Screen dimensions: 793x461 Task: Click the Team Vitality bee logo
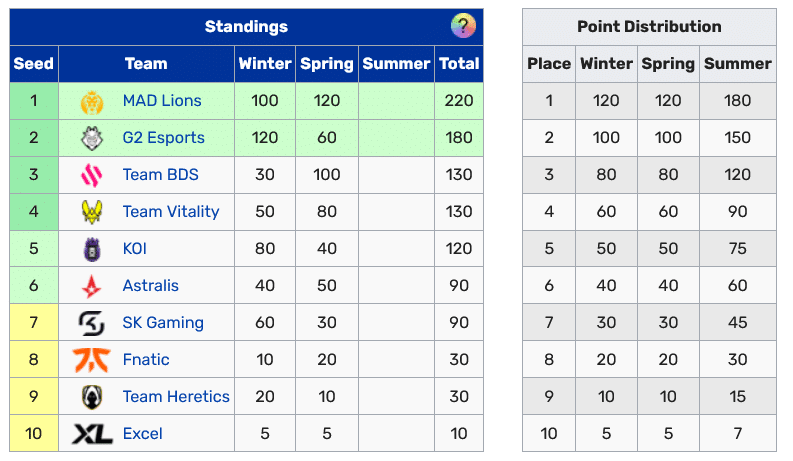[x=92, y=212]
